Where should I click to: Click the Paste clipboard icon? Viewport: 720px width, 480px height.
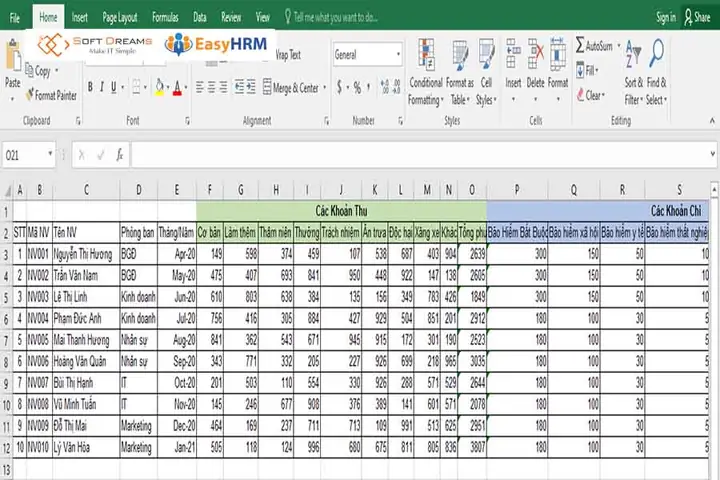pyautogui.click(x=12, y=58)
